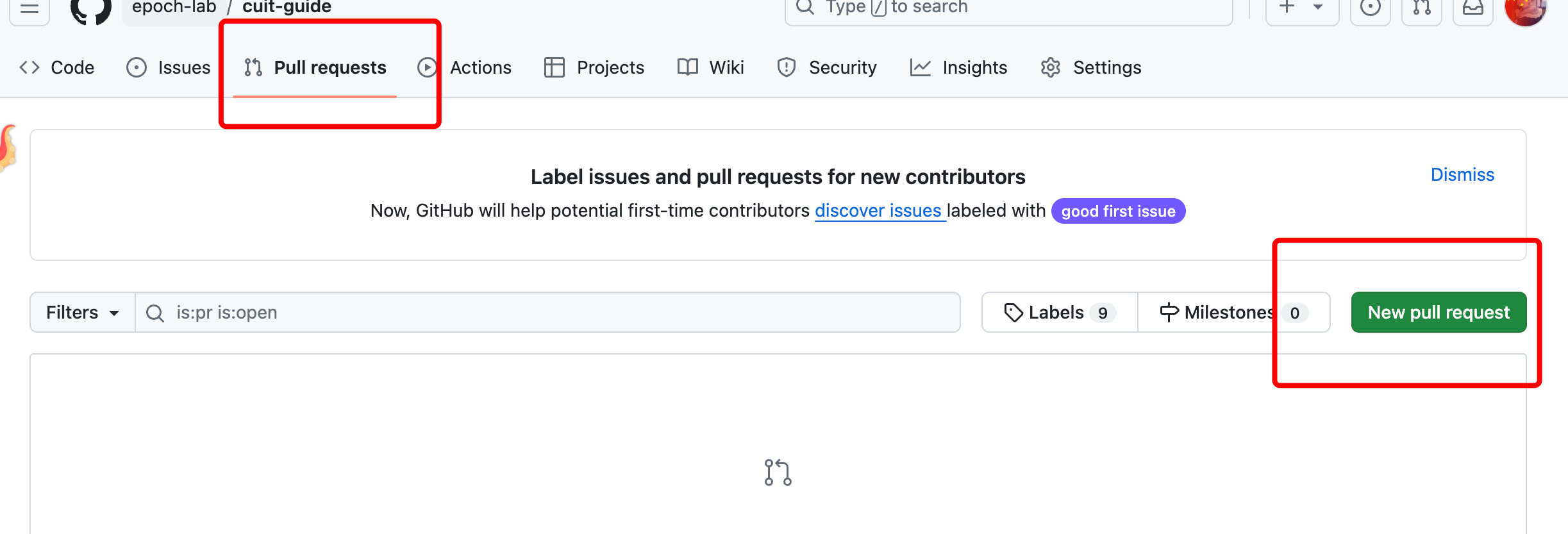
Task: Go to the Projects tab
Action: (x=594, y=67)
